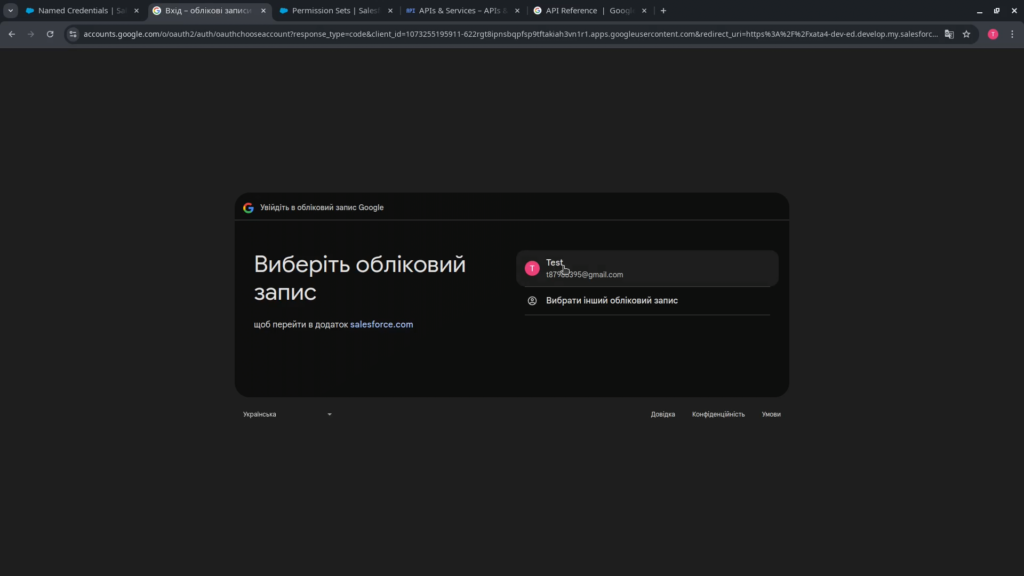Click the person icon beside other account option
This screenshot has width=1024, height=576.
532,300
